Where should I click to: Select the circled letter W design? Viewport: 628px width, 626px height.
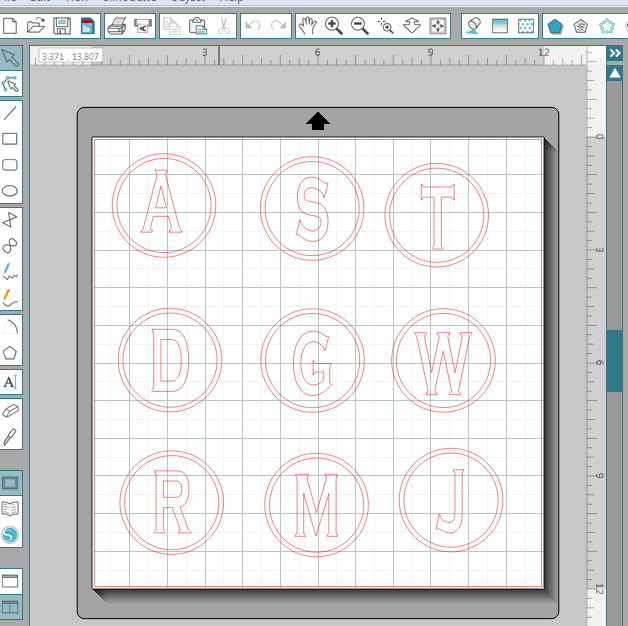pos(443,360)
